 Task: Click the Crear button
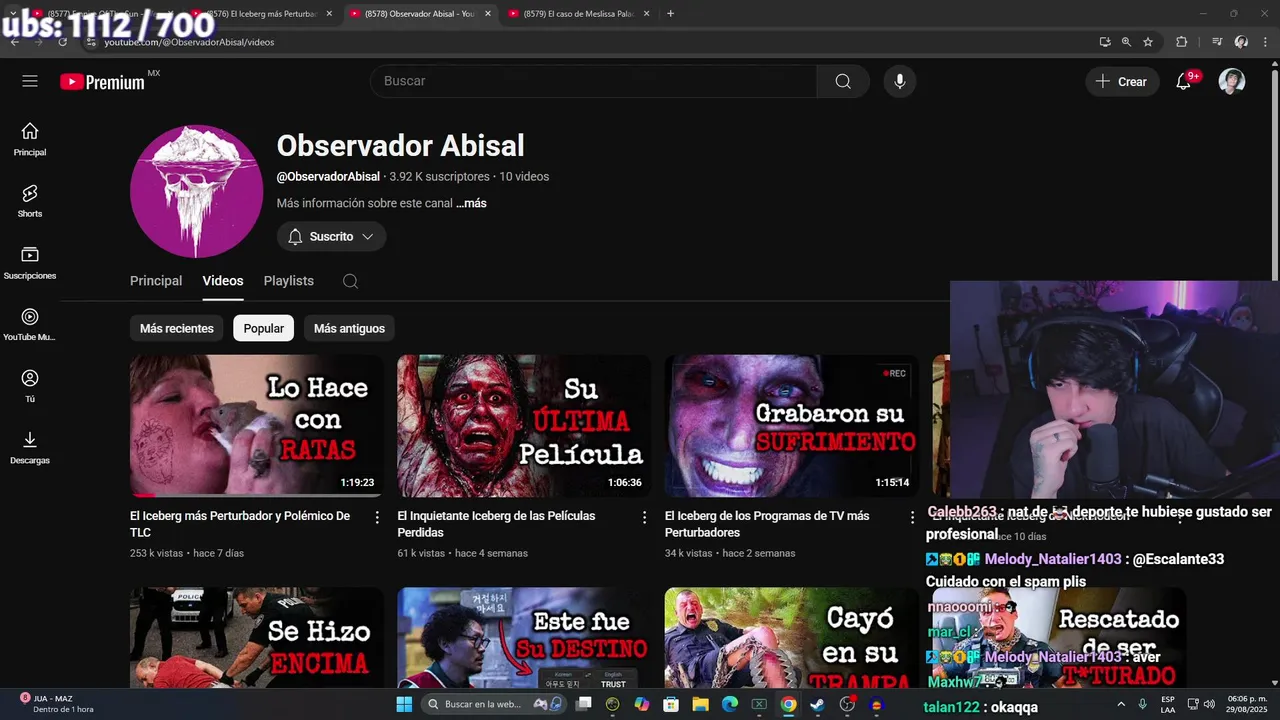(x=1122, y=81)
